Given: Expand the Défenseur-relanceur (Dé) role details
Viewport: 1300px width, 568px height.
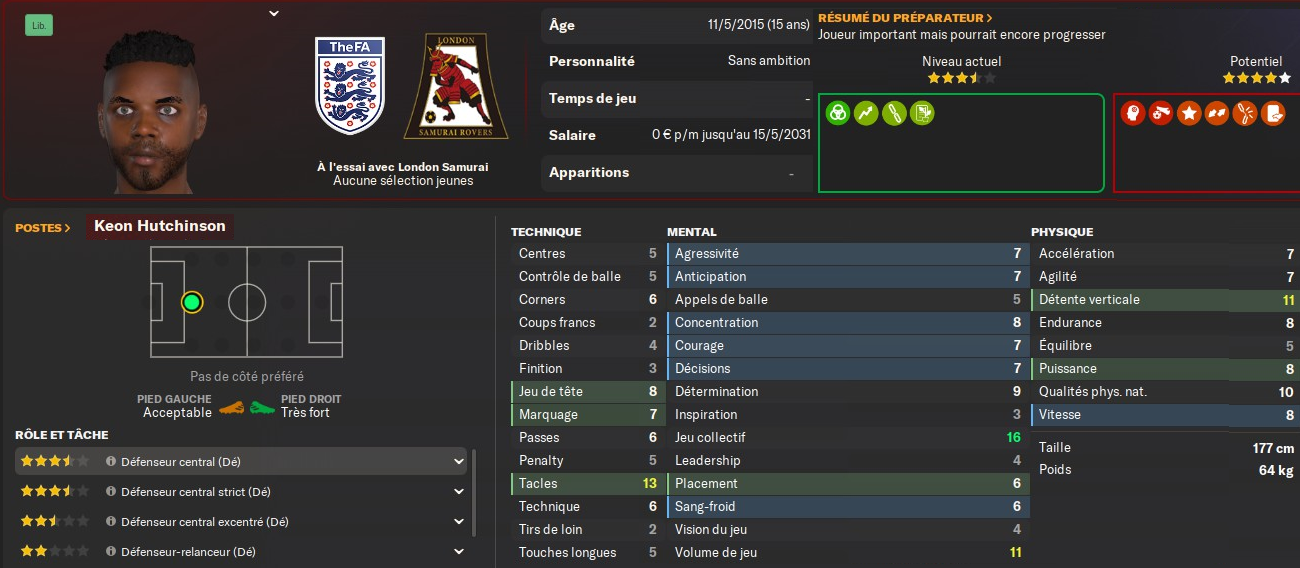Looking at the screenshot, I should pyautogui.click(x=459, y=552).
